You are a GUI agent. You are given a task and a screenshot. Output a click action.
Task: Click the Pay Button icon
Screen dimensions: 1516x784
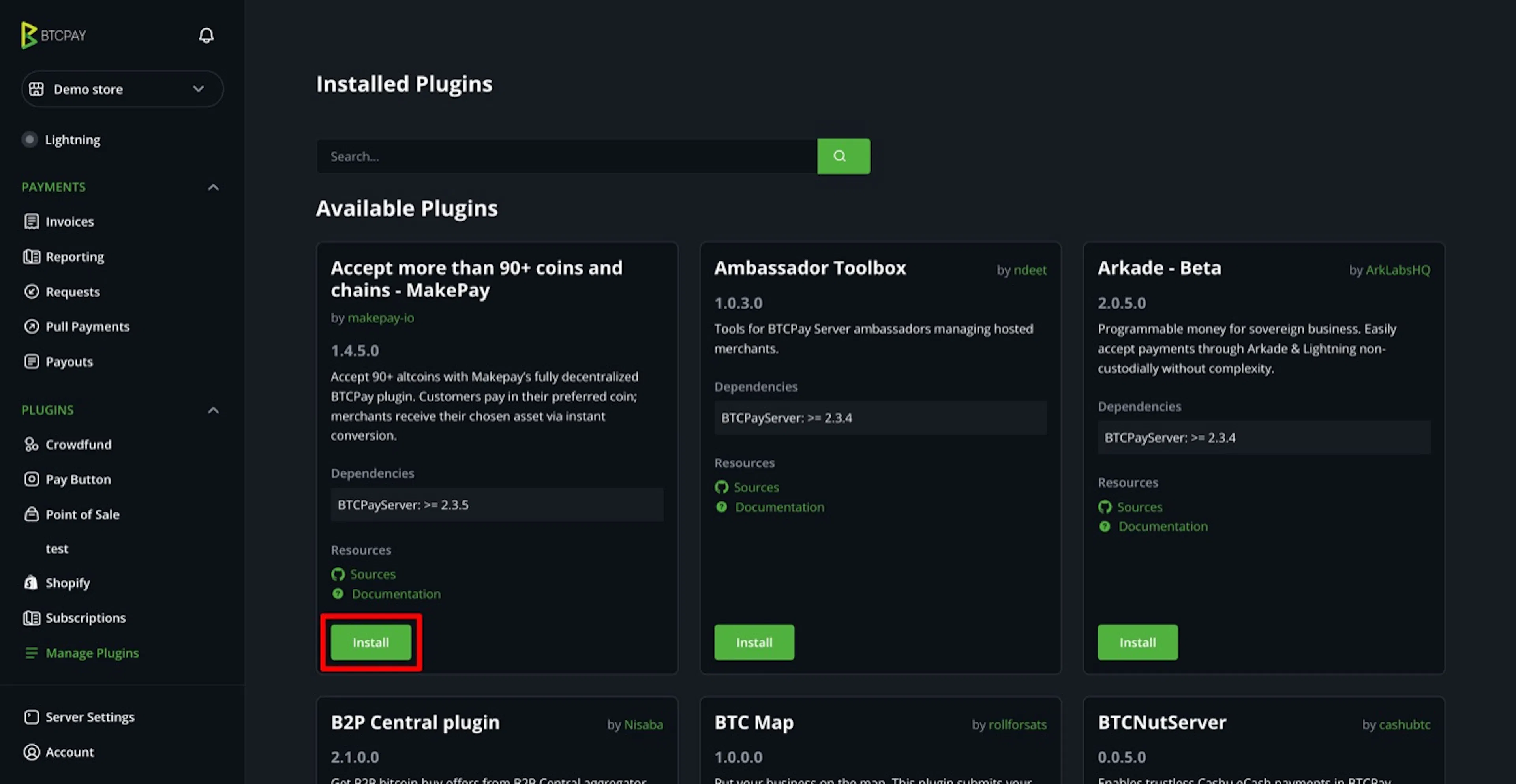(32, 479)
